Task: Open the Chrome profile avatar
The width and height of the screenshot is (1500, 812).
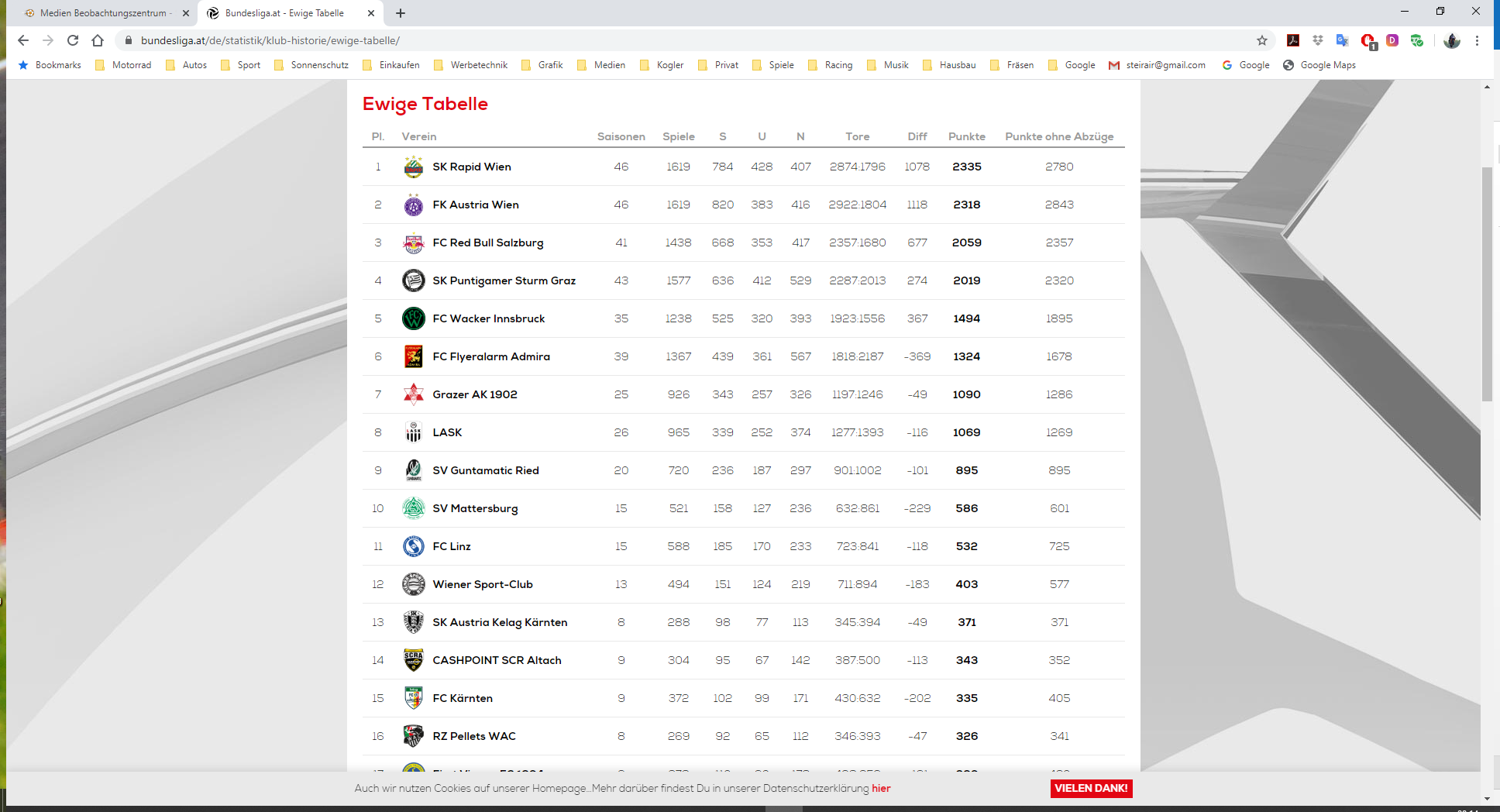Action: [1452, 40]
